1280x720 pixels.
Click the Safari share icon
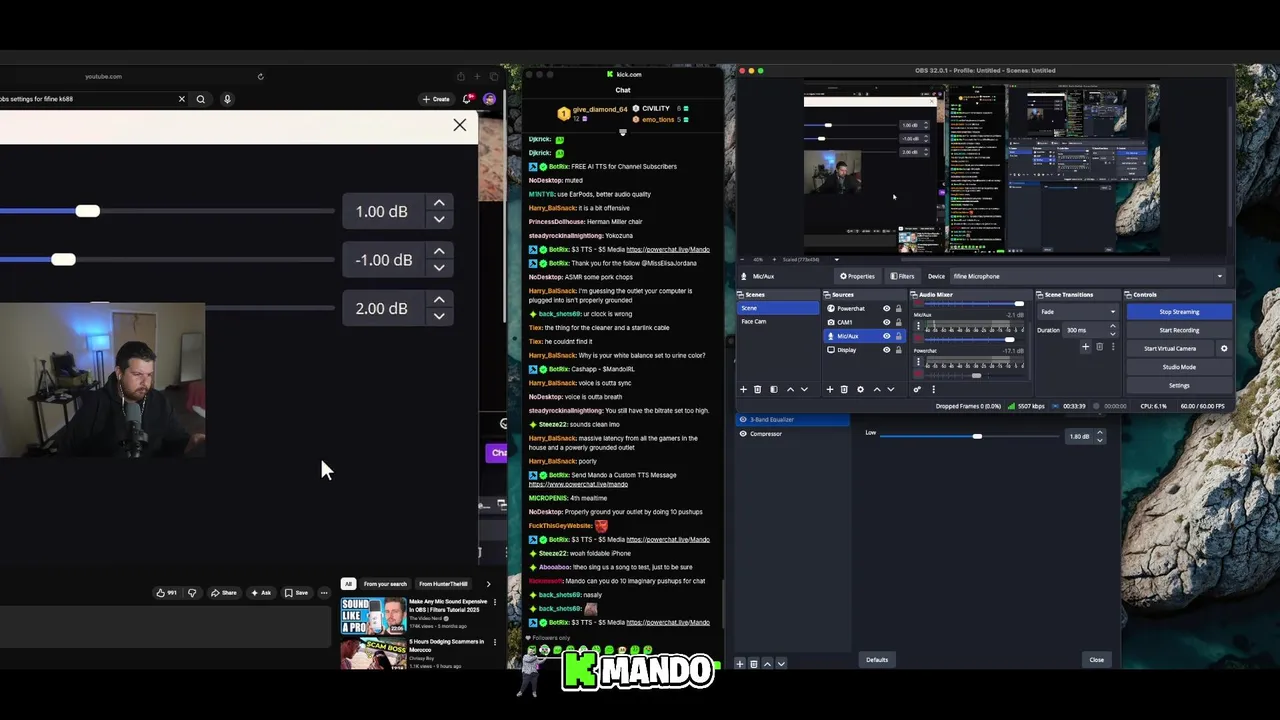[460, 76]
